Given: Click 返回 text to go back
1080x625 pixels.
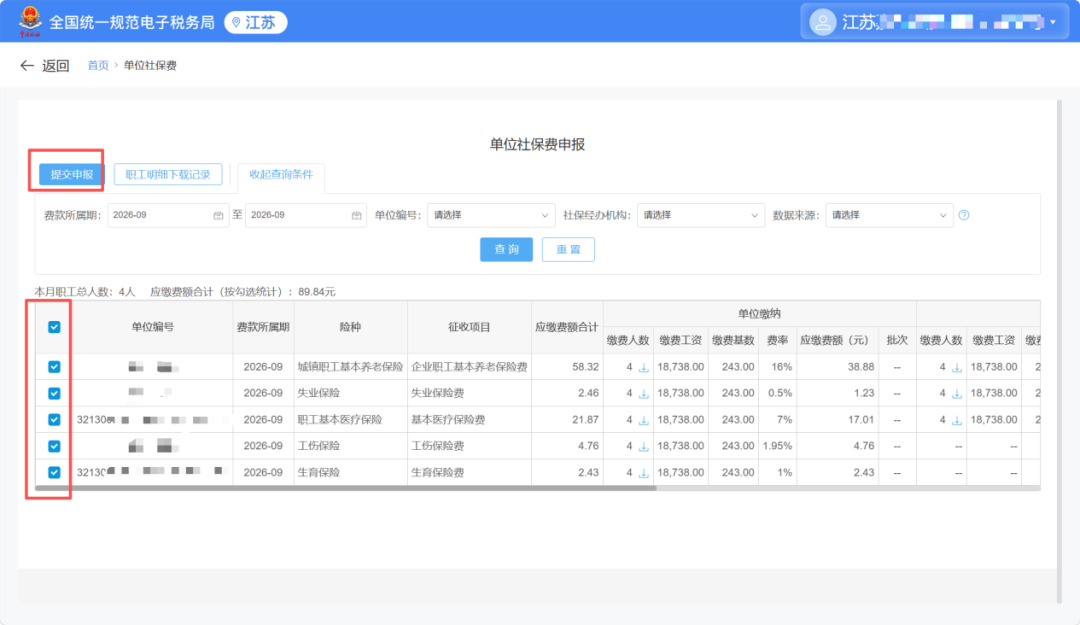Looking at the screenshot, I should (56, 65).
